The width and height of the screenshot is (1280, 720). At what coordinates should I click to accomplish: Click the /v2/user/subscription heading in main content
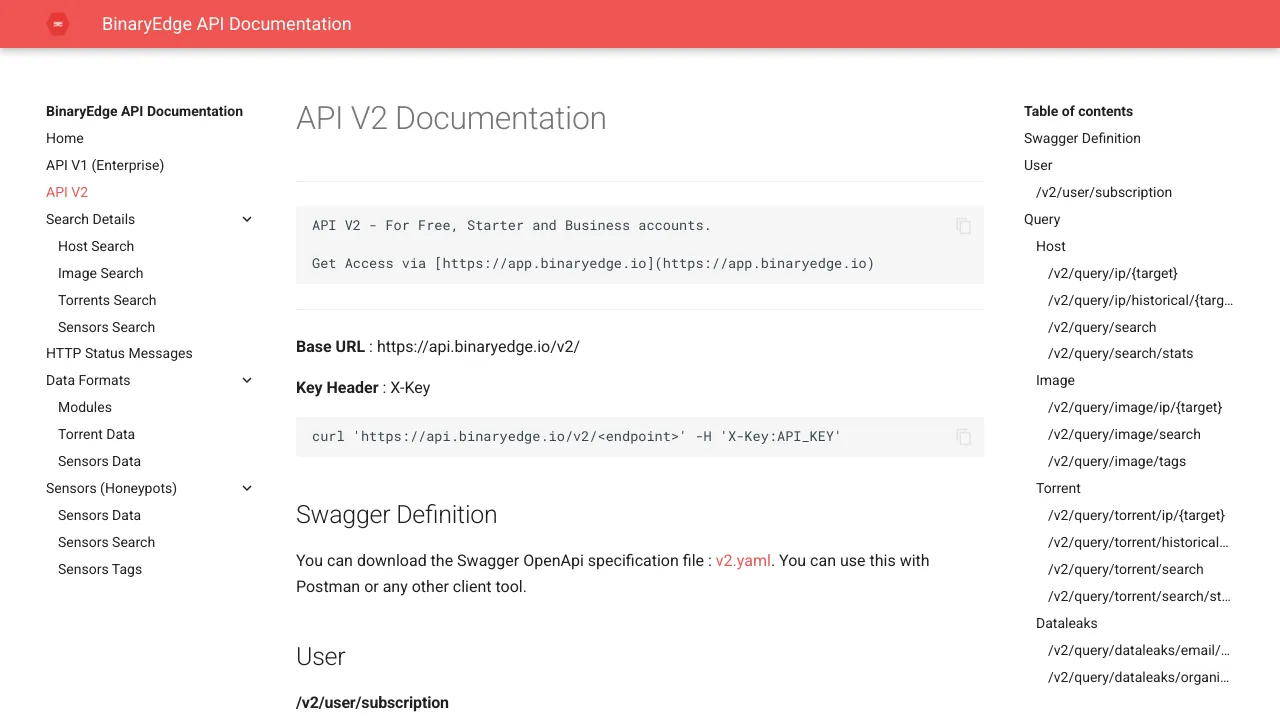(372, 702)
